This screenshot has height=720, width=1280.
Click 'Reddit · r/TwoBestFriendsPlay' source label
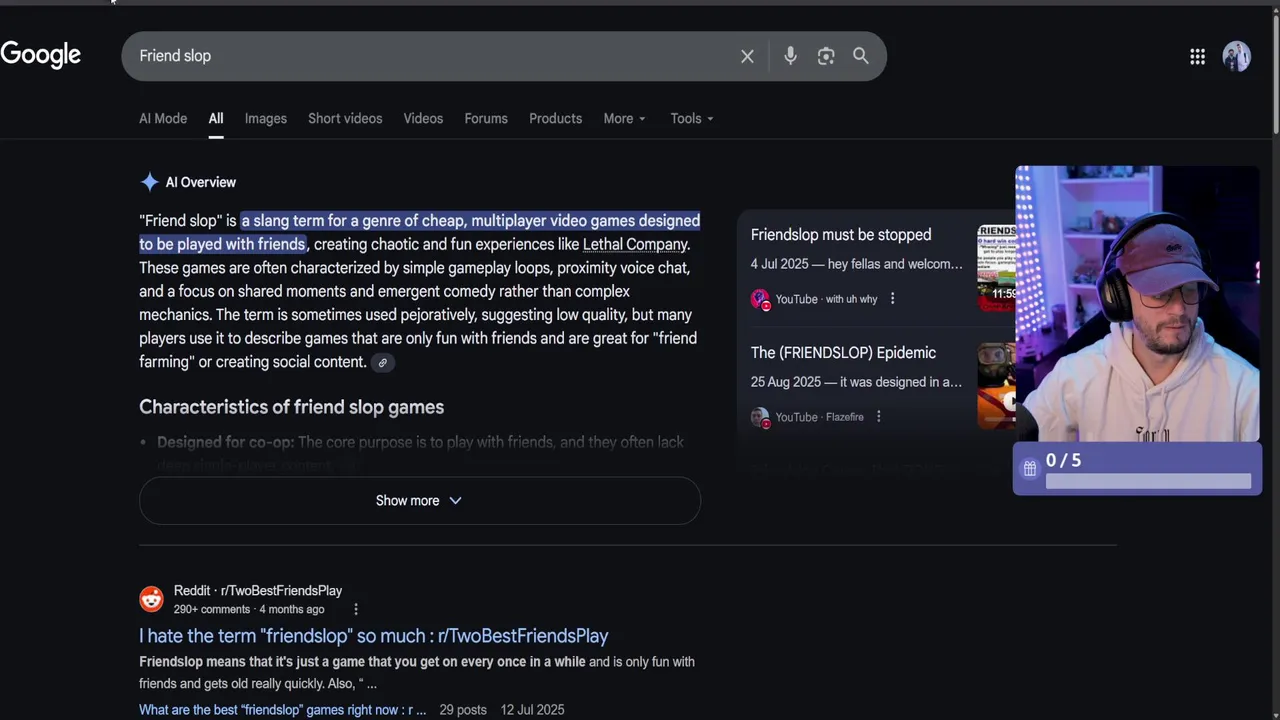[x=258, y=591]
